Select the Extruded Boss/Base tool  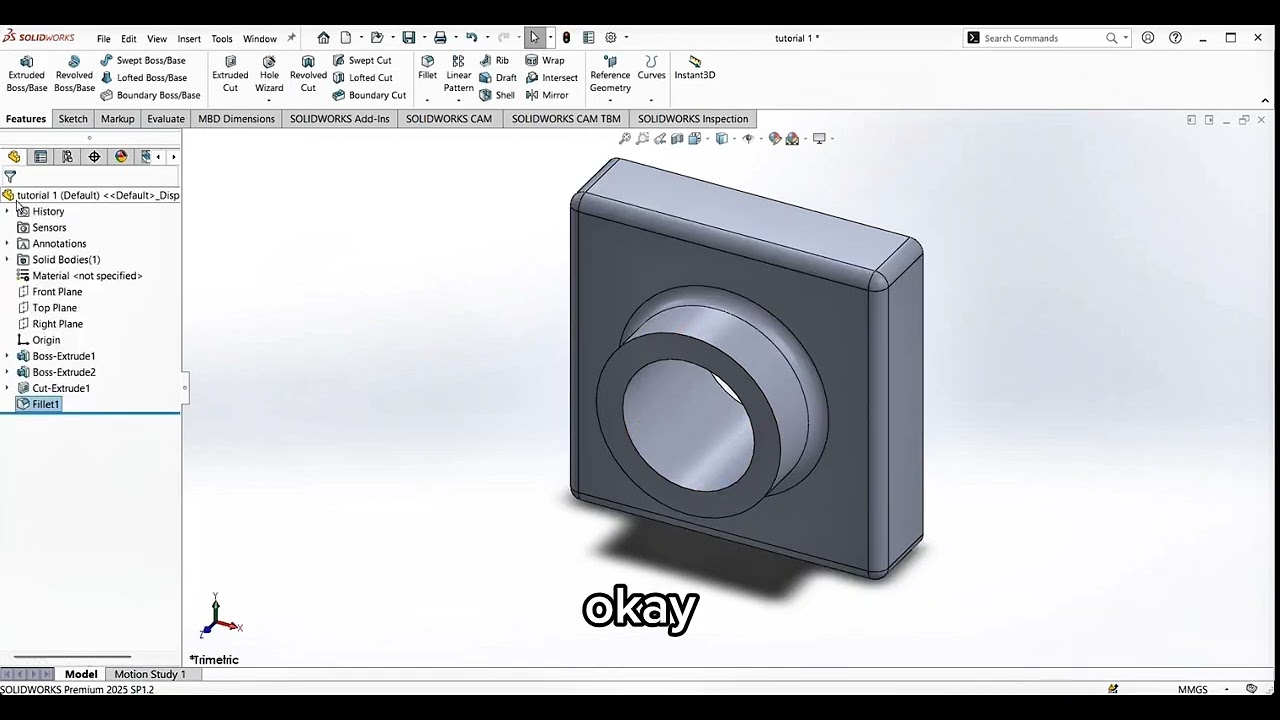coord(27,75)
